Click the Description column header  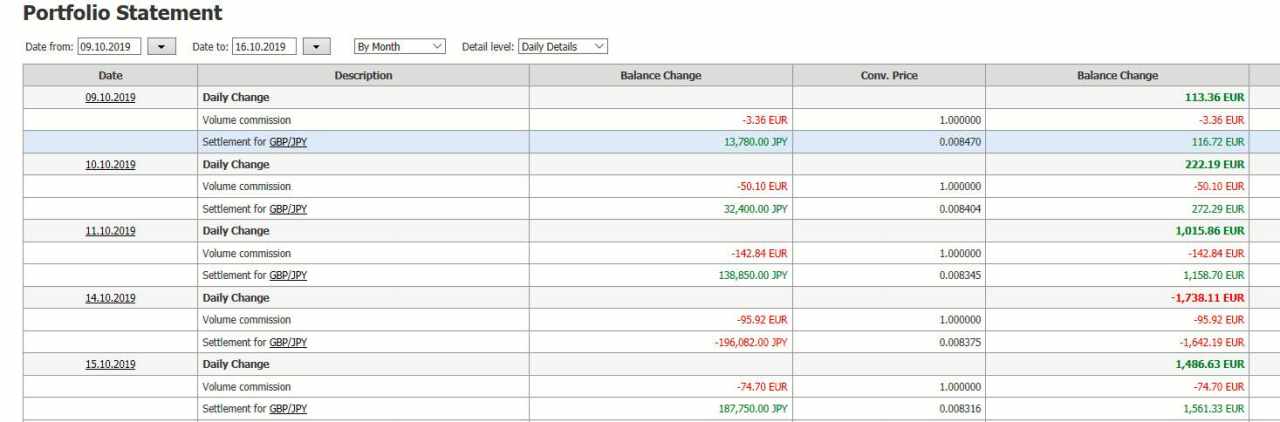(363, 76)
